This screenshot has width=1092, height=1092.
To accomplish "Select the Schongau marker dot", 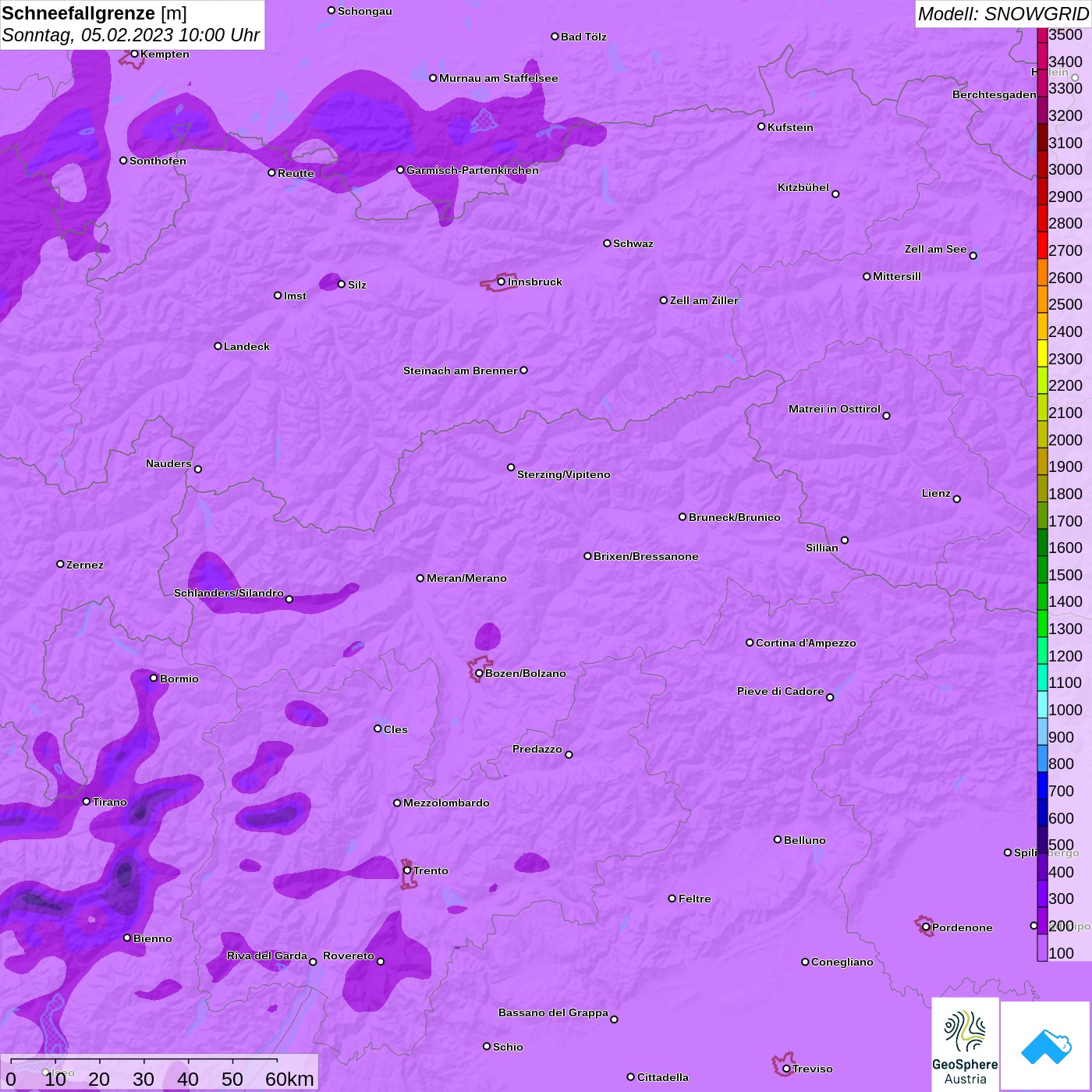I will (331, 11).
